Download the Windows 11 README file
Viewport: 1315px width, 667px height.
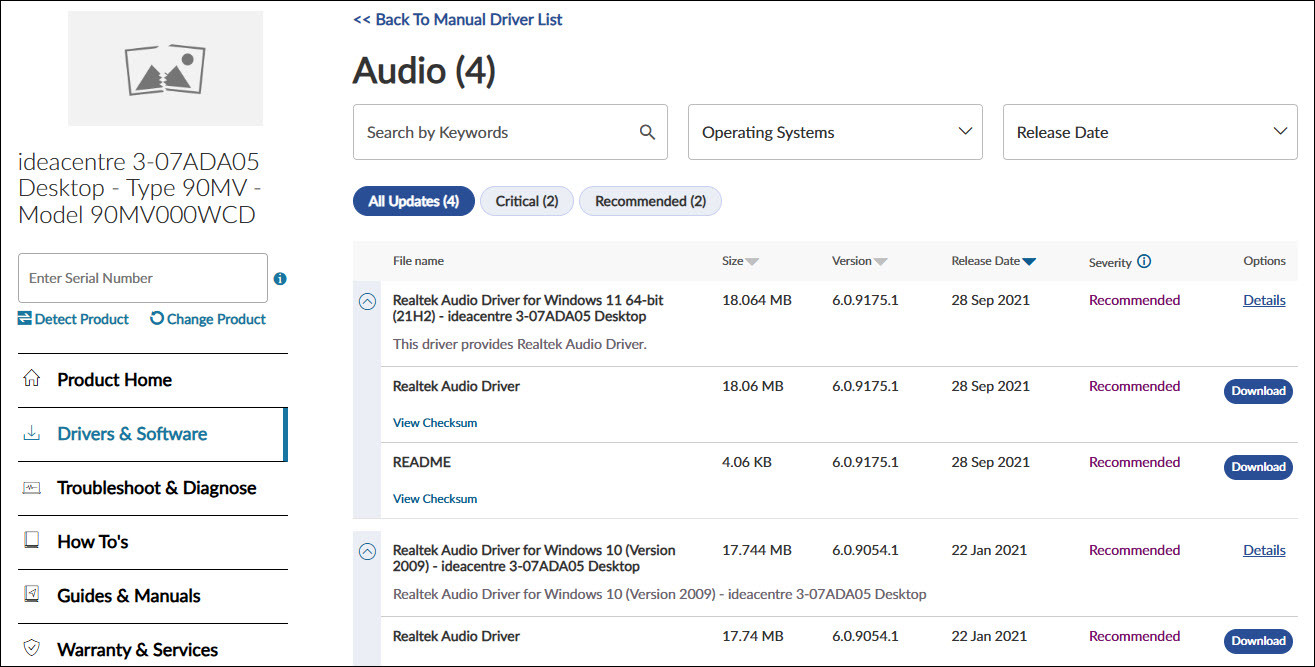[x=1257, y=467]
